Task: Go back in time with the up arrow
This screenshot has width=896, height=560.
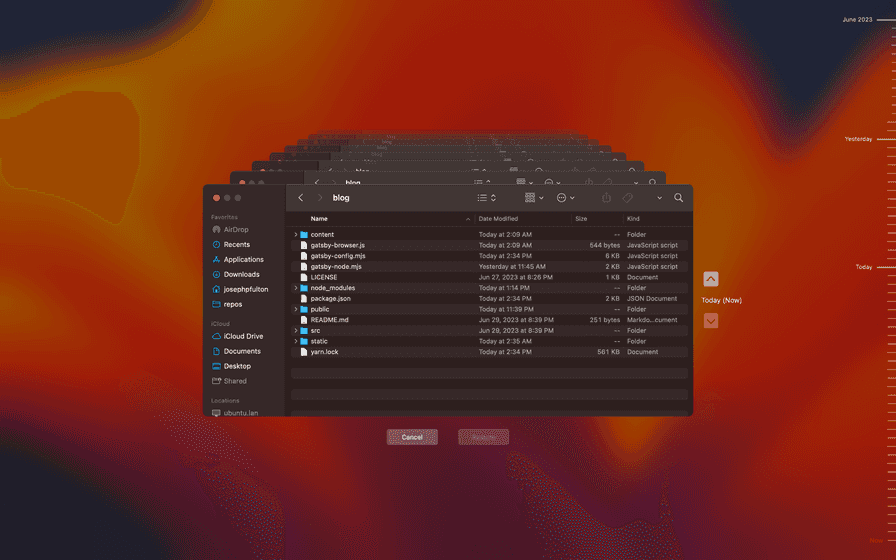Action: tap(711, 279)
